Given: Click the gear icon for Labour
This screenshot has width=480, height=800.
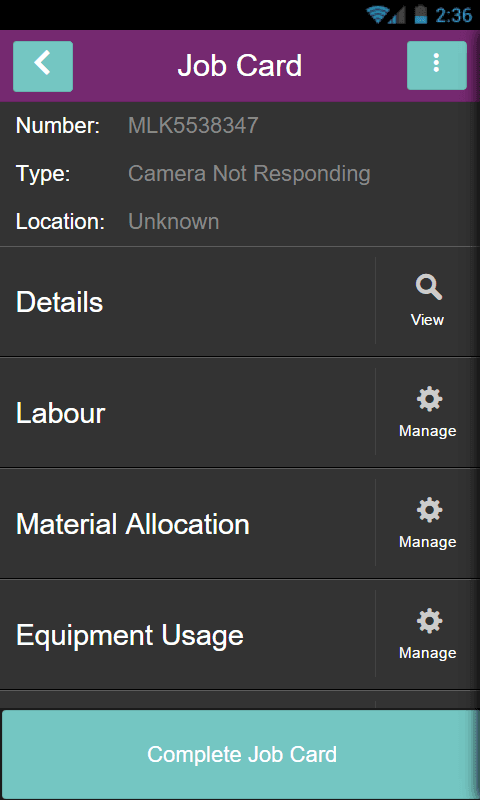Looking at the screenshot, I should pos(430,399).
